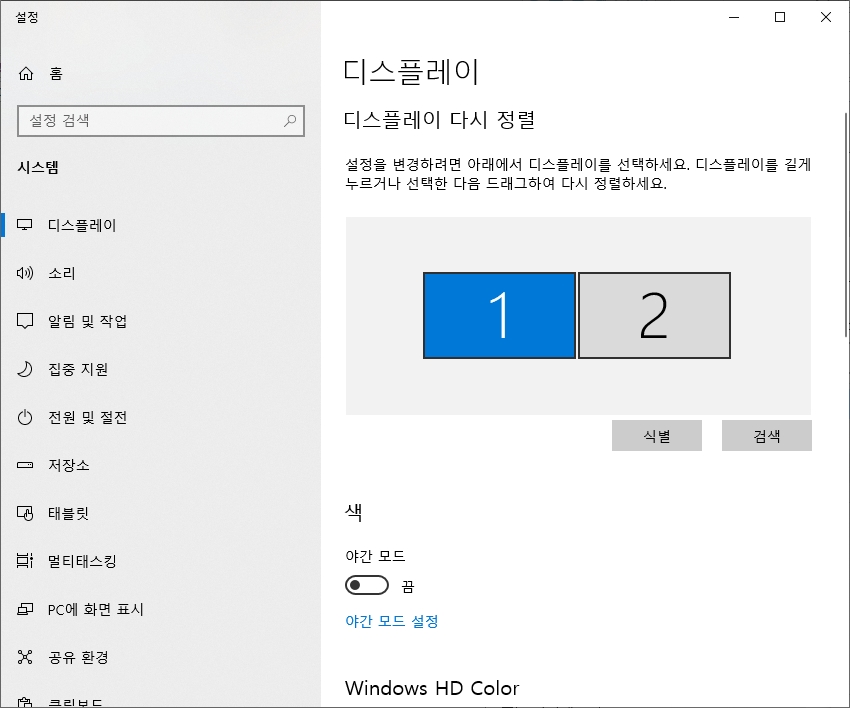Image resolution: width=850 pixels, height=708 pixels.
Task: Close the 설정 window
Action: tap(826, 17)
